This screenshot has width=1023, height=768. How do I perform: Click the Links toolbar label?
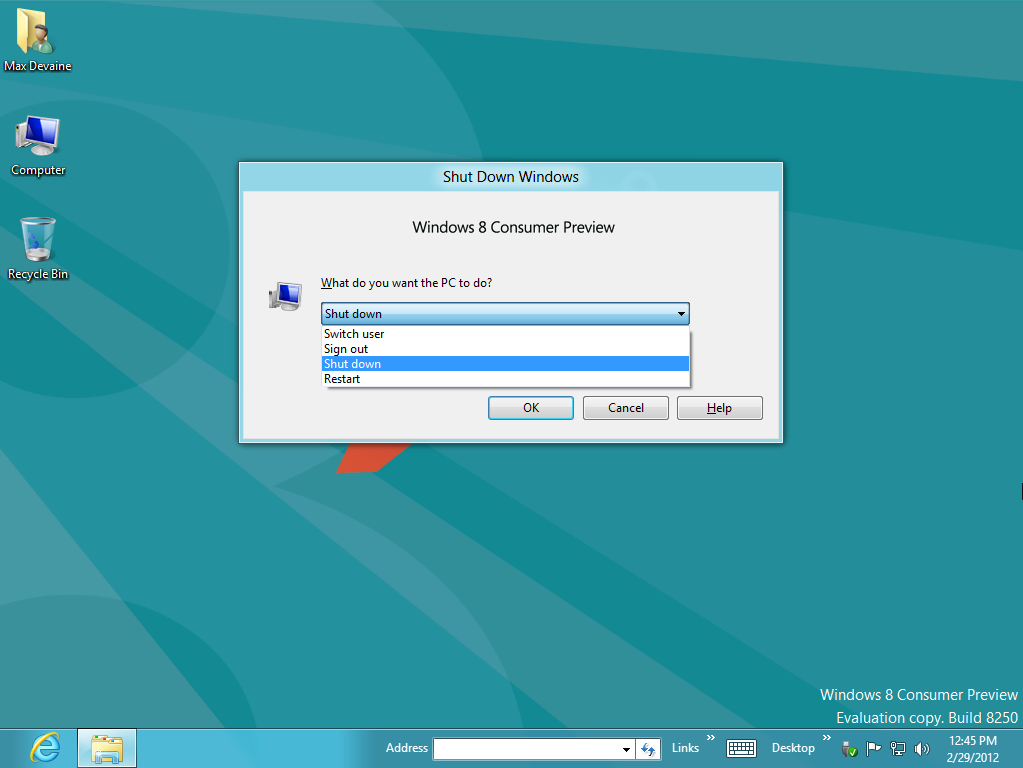685,748
